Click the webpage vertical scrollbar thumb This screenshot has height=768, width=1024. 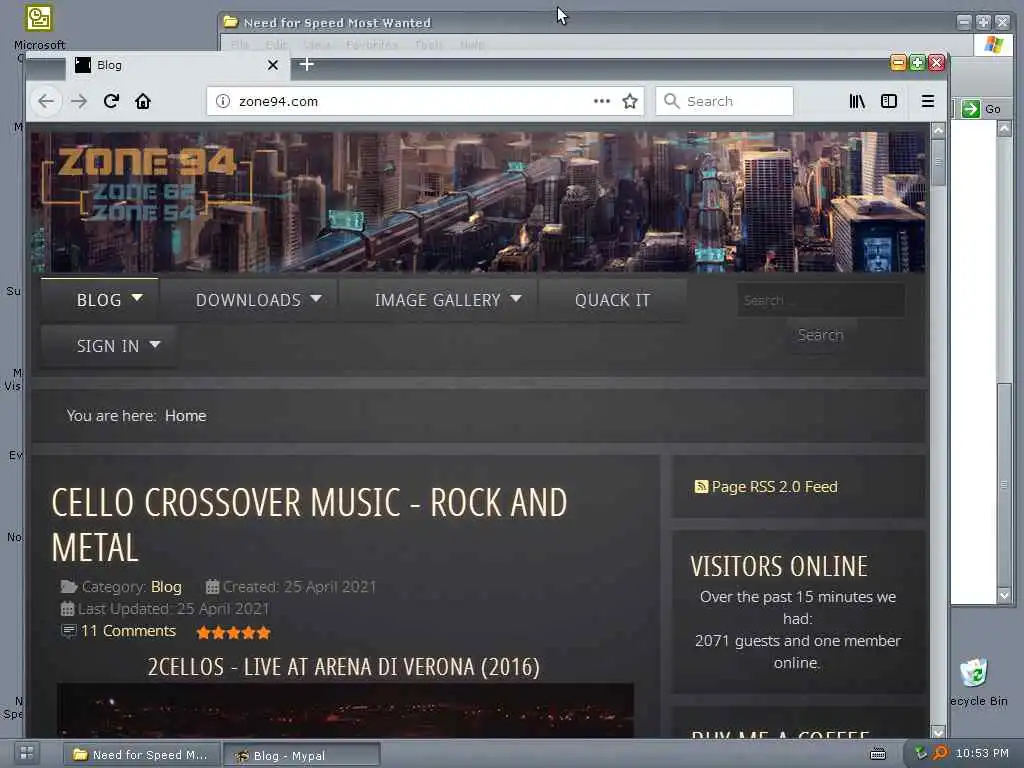point(938,162)
